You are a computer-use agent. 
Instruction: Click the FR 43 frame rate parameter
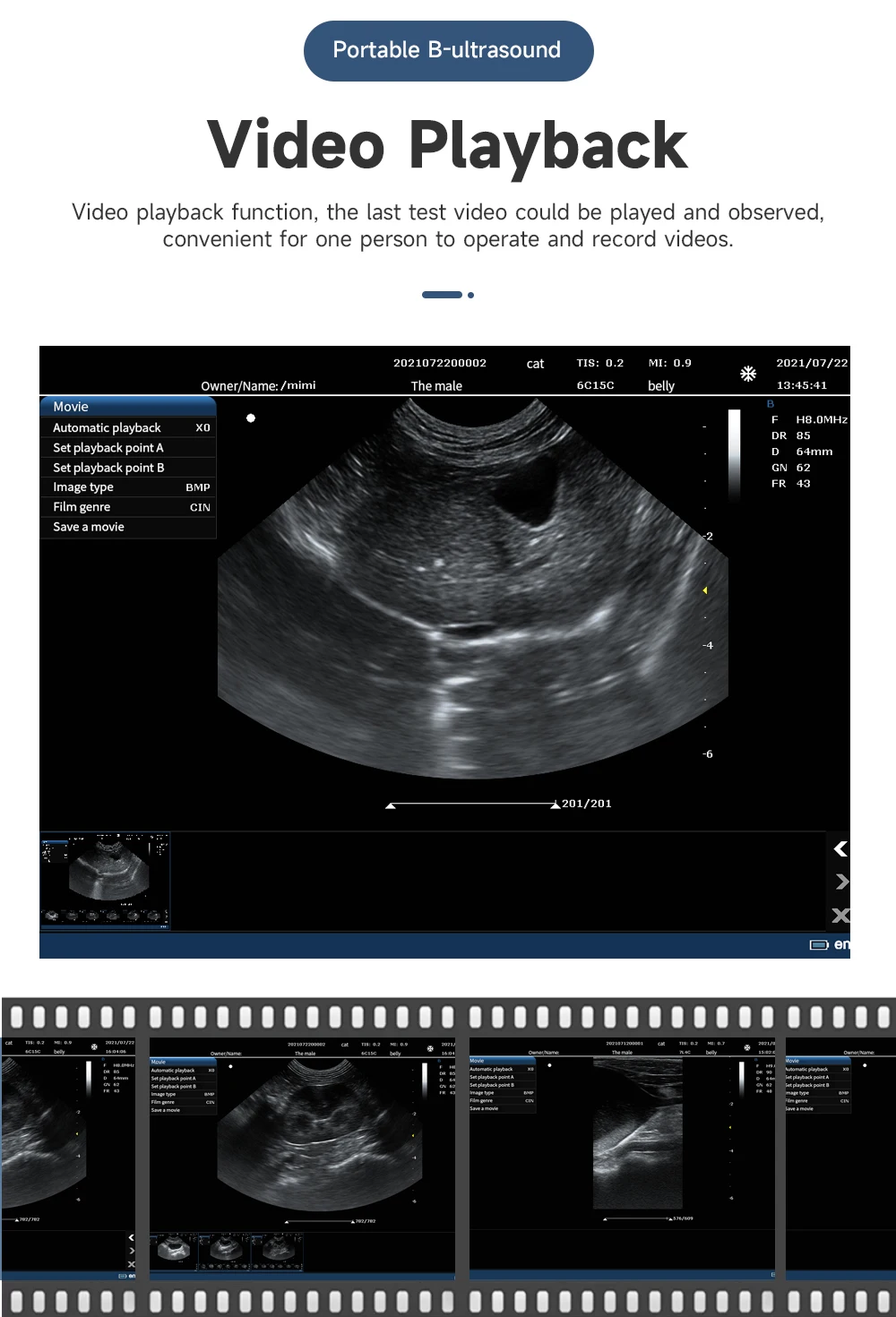[790, 484]
